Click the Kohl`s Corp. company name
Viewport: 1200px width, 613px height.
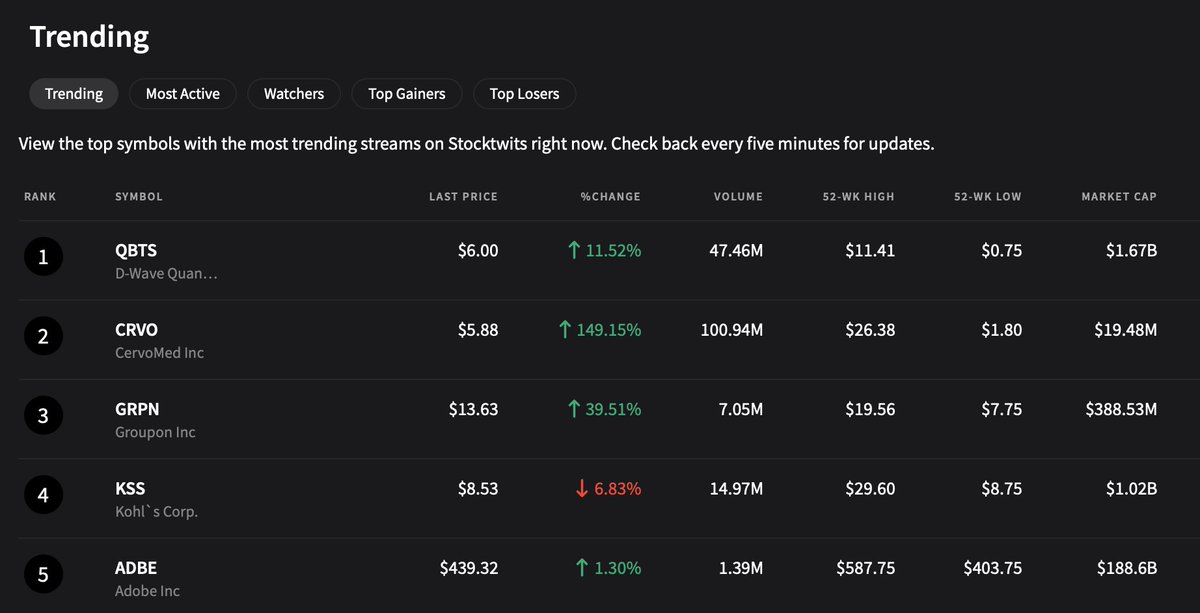(157, 512)
